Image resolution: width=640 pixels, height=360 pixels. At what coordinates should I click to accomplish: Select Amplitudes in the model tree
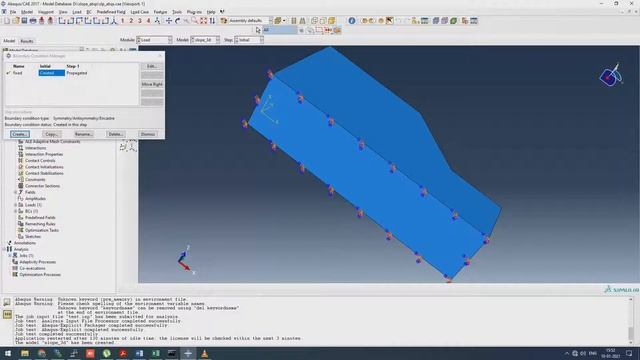point(35,199)
